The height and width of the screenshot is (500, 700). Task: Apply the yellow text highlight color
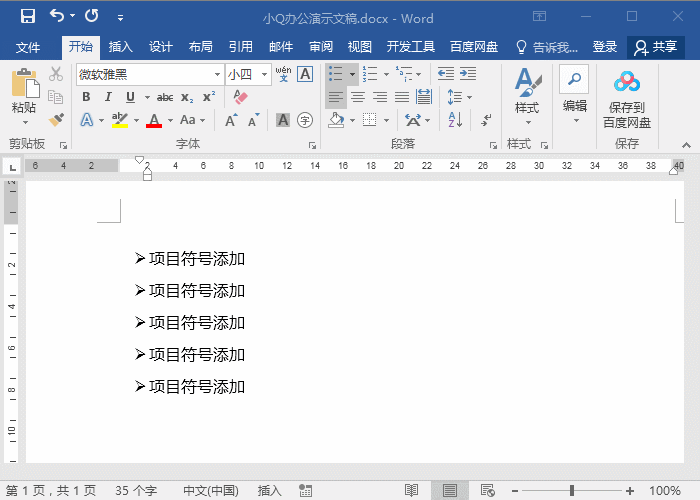[x=120, y=120]
